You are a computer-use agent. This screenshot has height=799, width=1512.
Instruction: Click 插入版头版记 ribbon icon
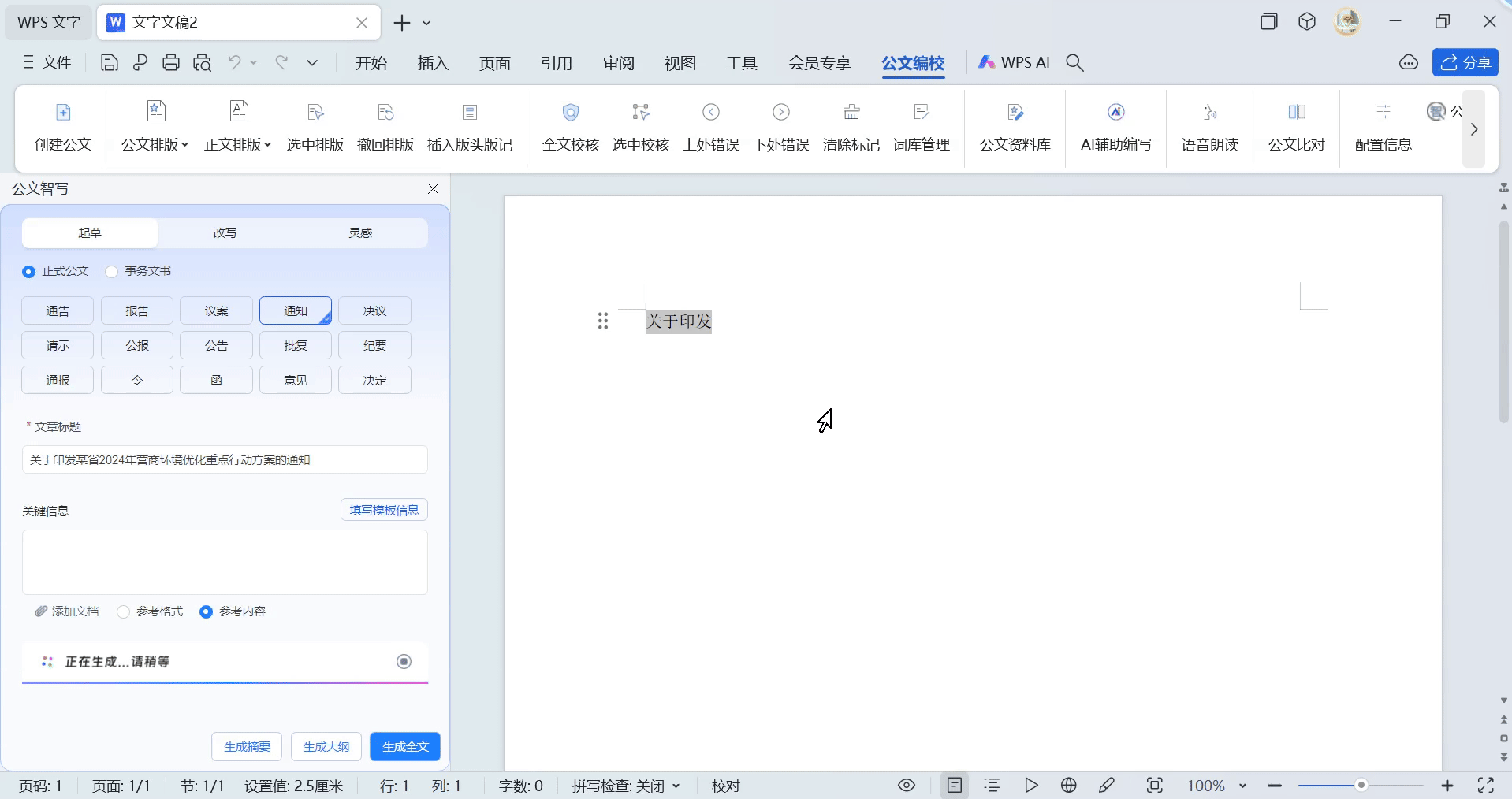point(470,128)
